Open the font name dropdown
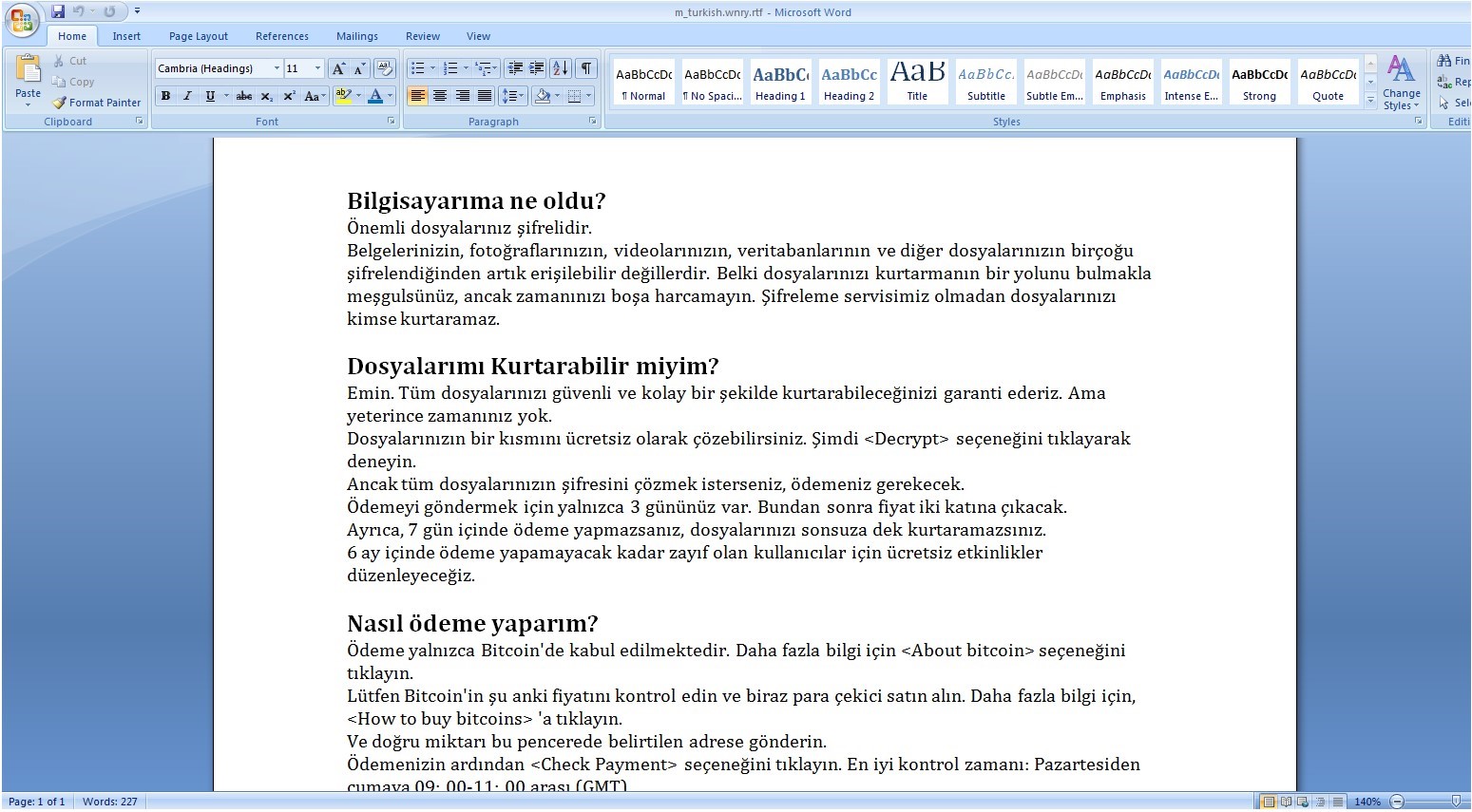The height and width of the screenshot is (812, 1472). coord(277,68)
